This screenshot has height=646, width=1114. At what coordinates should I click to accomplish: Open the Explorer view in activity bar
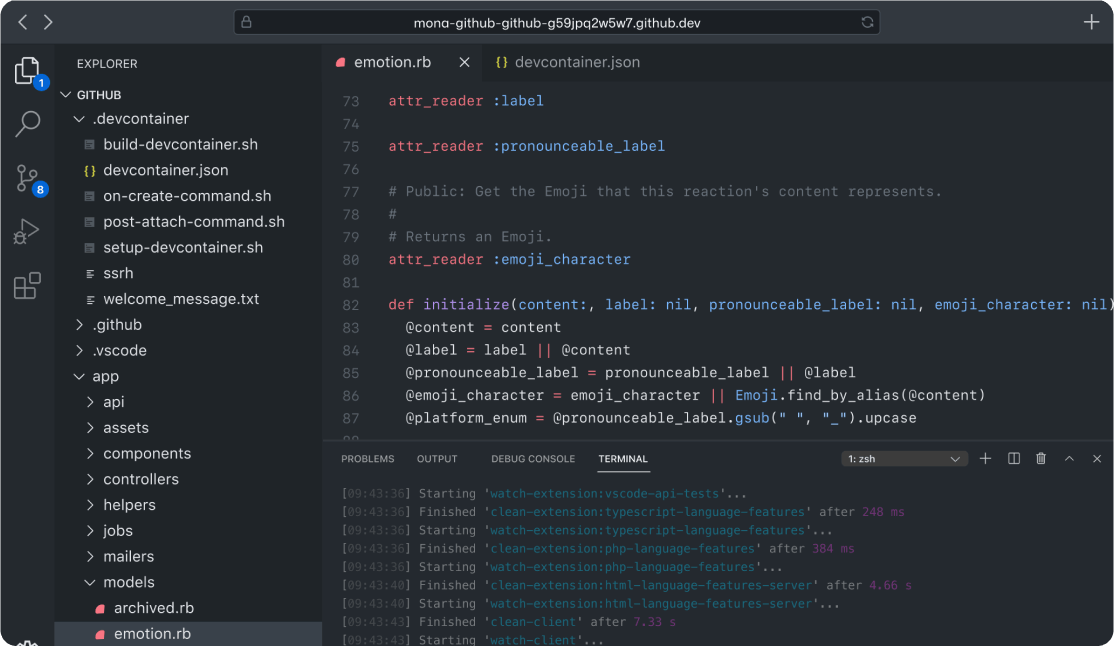[x=27, y=71]
